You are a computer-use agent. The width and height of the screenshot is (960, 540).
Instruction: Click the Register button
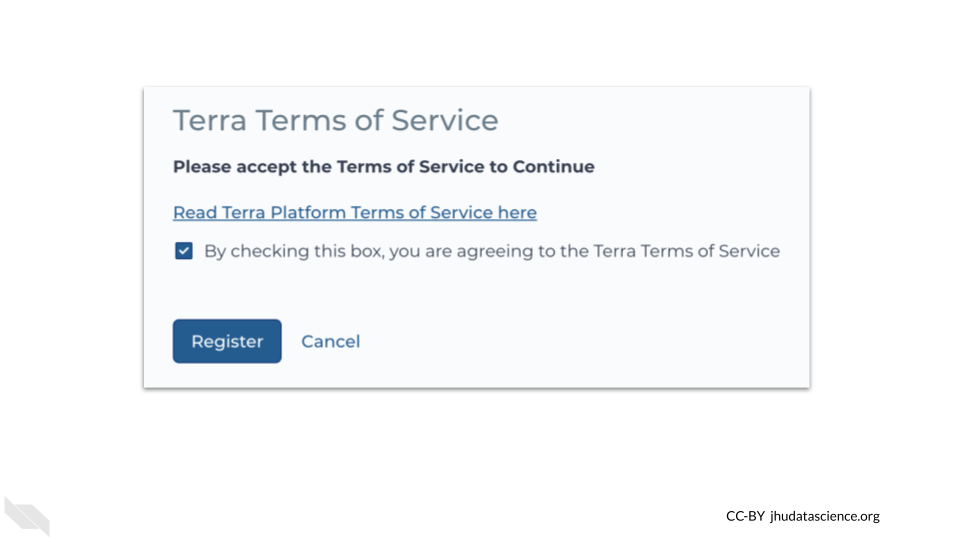[x=227, y=341]
